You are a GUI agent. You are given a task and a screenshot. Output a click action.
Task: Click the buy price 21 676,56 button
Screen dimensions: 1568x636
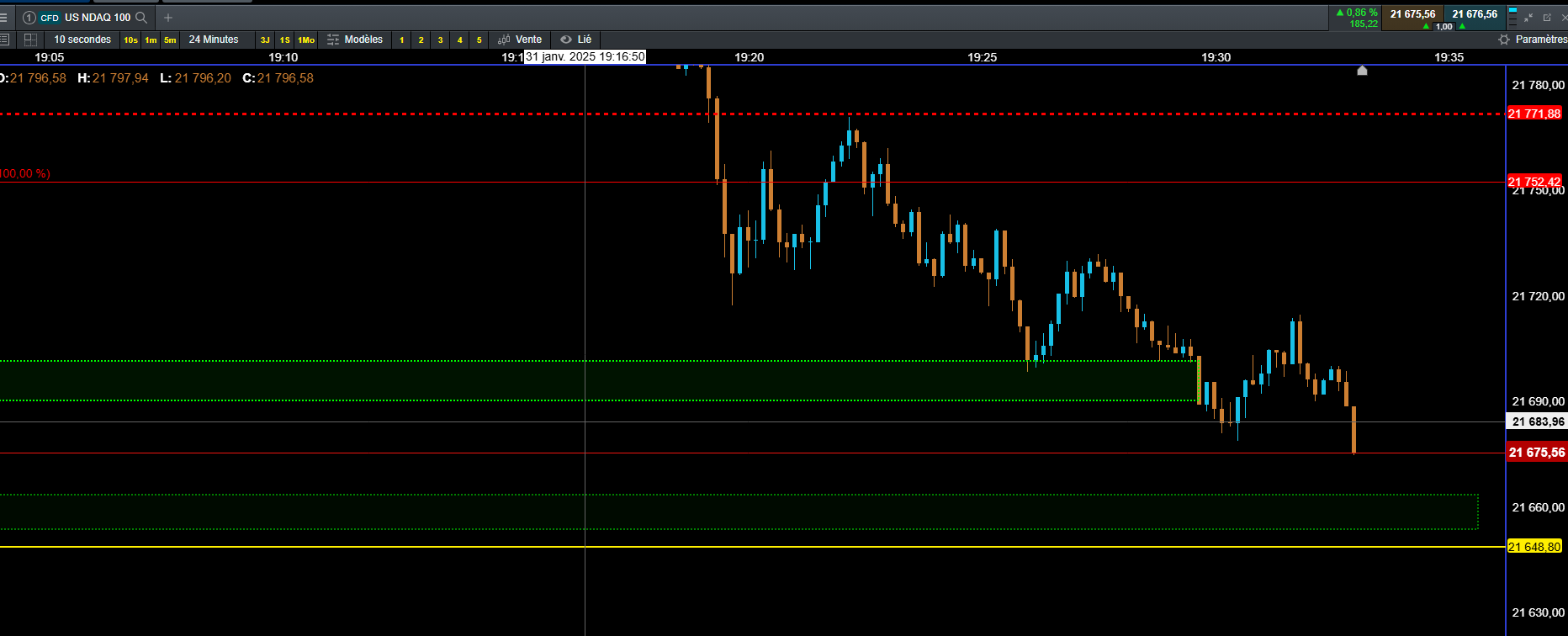coord(1475,17)
